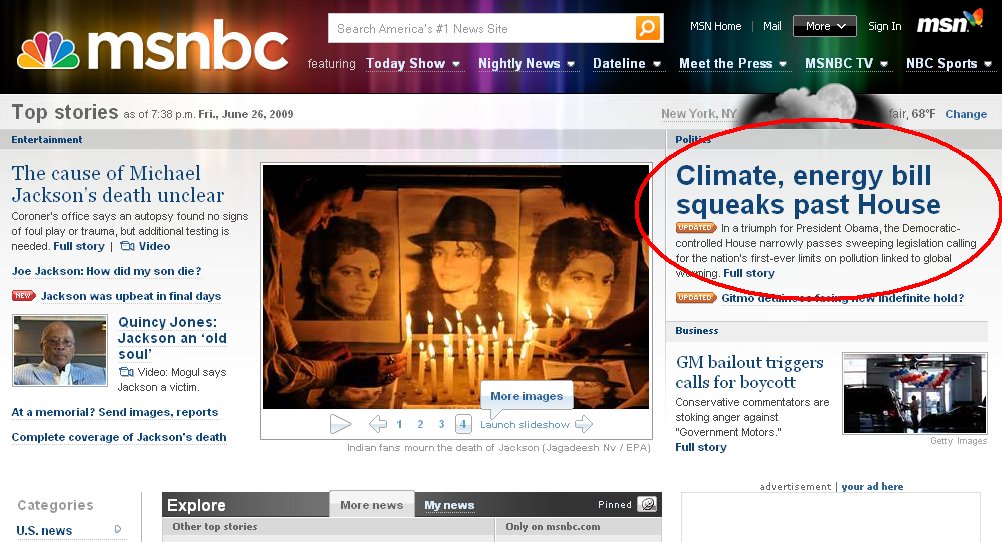Viewport: 1002px width, 542px height.
Task: Go to previous slideshow image arrow
Action: tap(378, 424)
